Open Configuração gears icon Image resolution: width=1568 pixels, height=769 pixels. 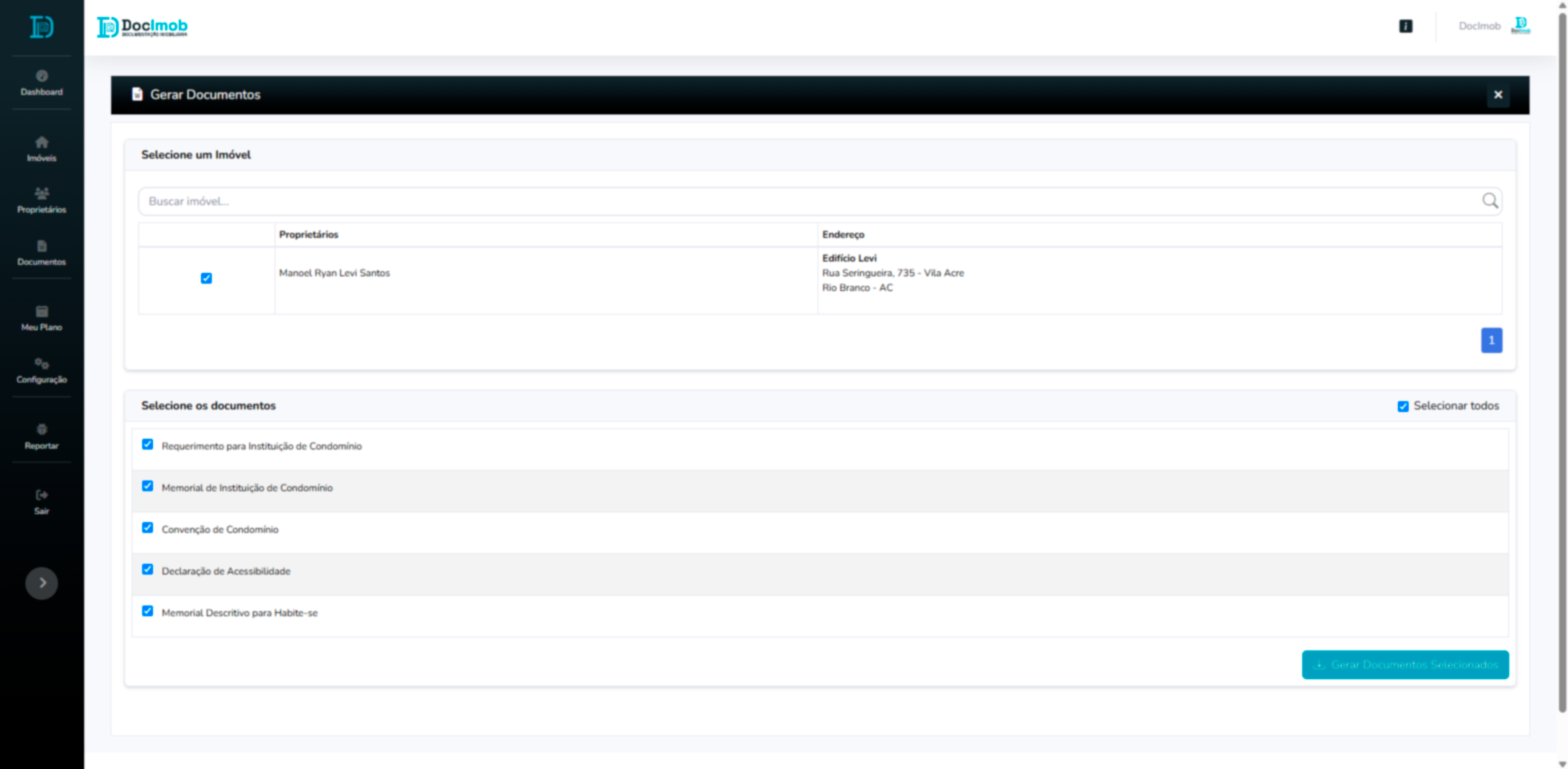[42, 364]
